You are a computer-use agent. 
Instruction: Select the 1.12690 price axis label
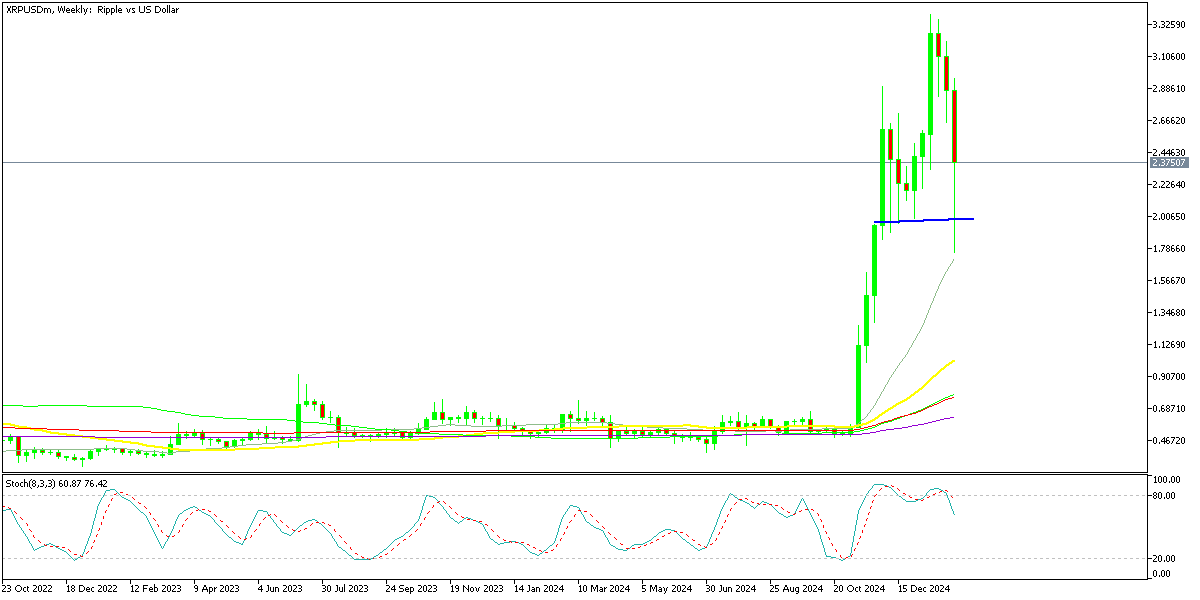pyautogui.click(x=1169, y=345)
